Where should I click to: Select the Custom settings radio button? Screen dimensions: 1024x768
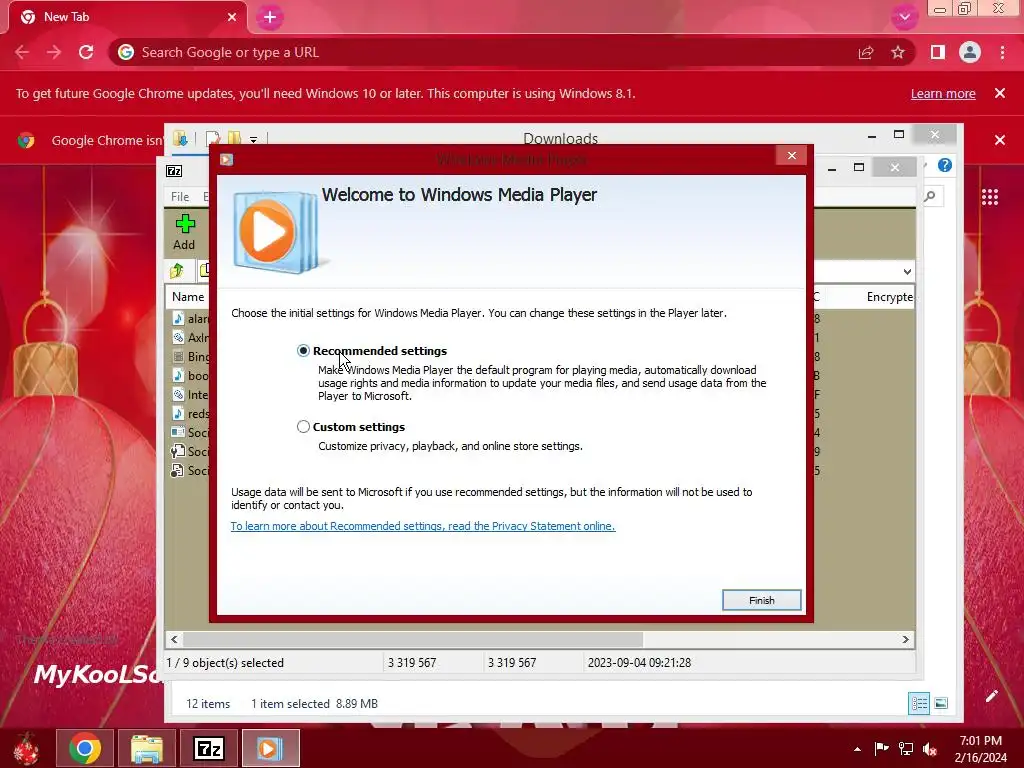[x=303, y=426]
